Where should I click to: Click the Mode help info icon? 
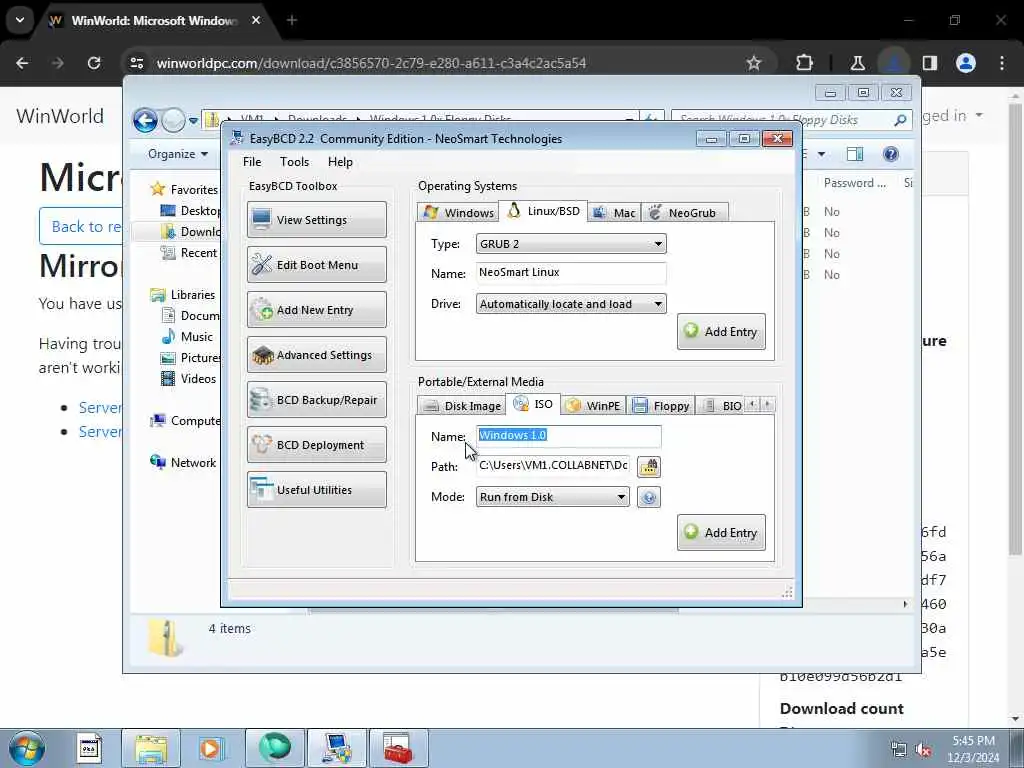648,497
